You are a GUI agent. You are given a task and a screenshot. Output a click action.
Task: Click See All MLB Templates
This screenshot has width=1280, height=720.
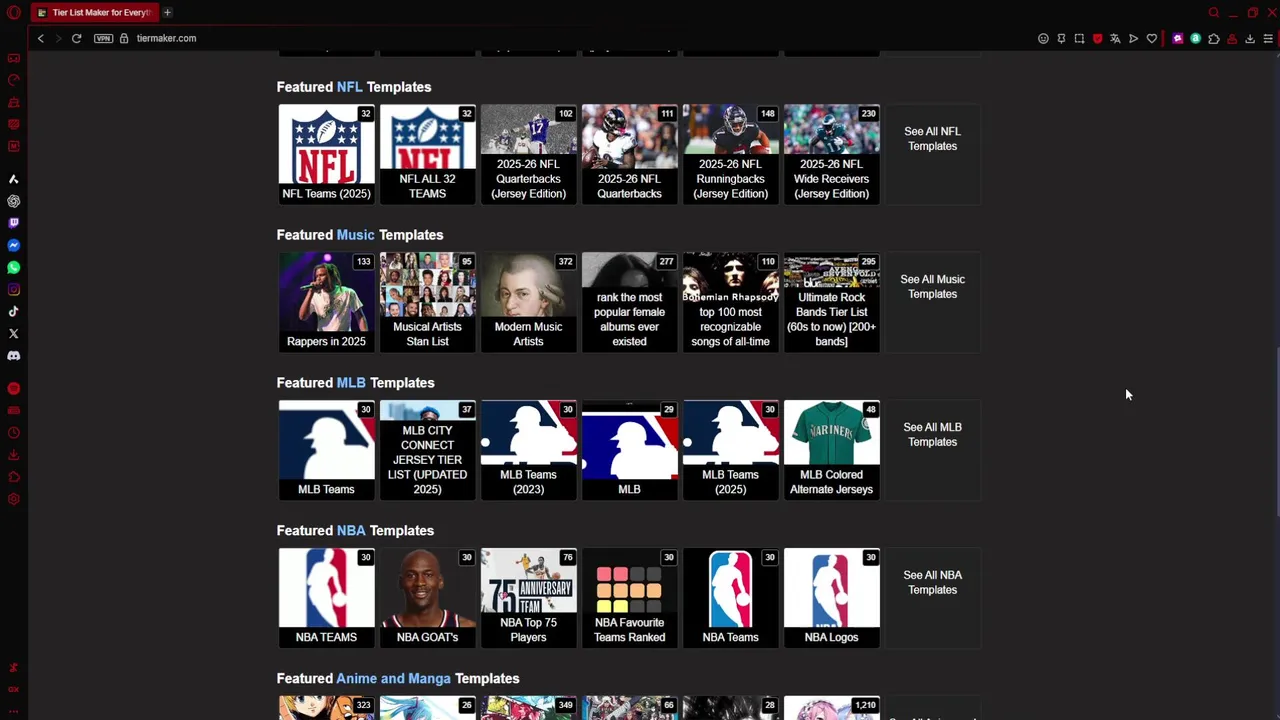932,435
